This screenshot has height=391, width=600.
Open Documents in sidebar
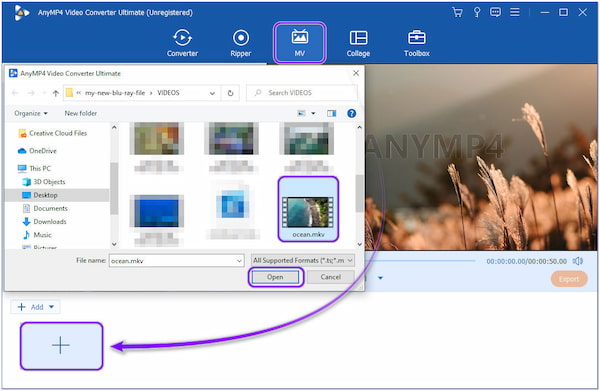(45, 209)
